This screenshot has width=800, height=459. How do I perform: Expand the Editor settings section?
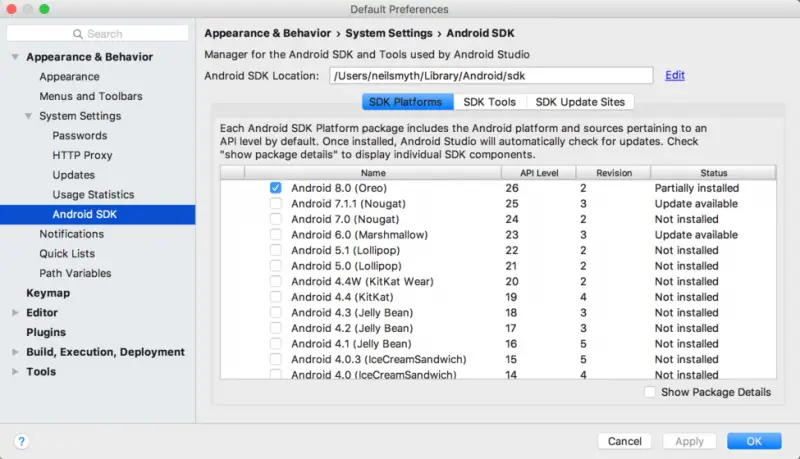pyautogui.click(x=15, y=313)
